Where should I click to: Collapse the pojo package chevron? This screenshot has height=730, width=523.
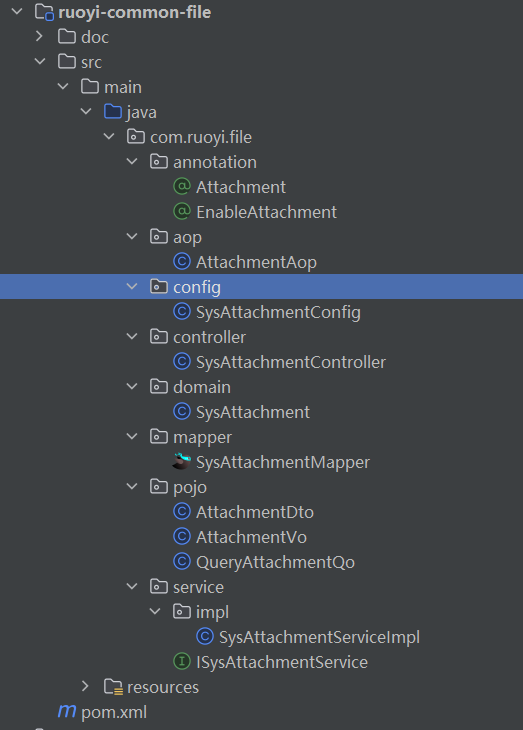[132, 486]
